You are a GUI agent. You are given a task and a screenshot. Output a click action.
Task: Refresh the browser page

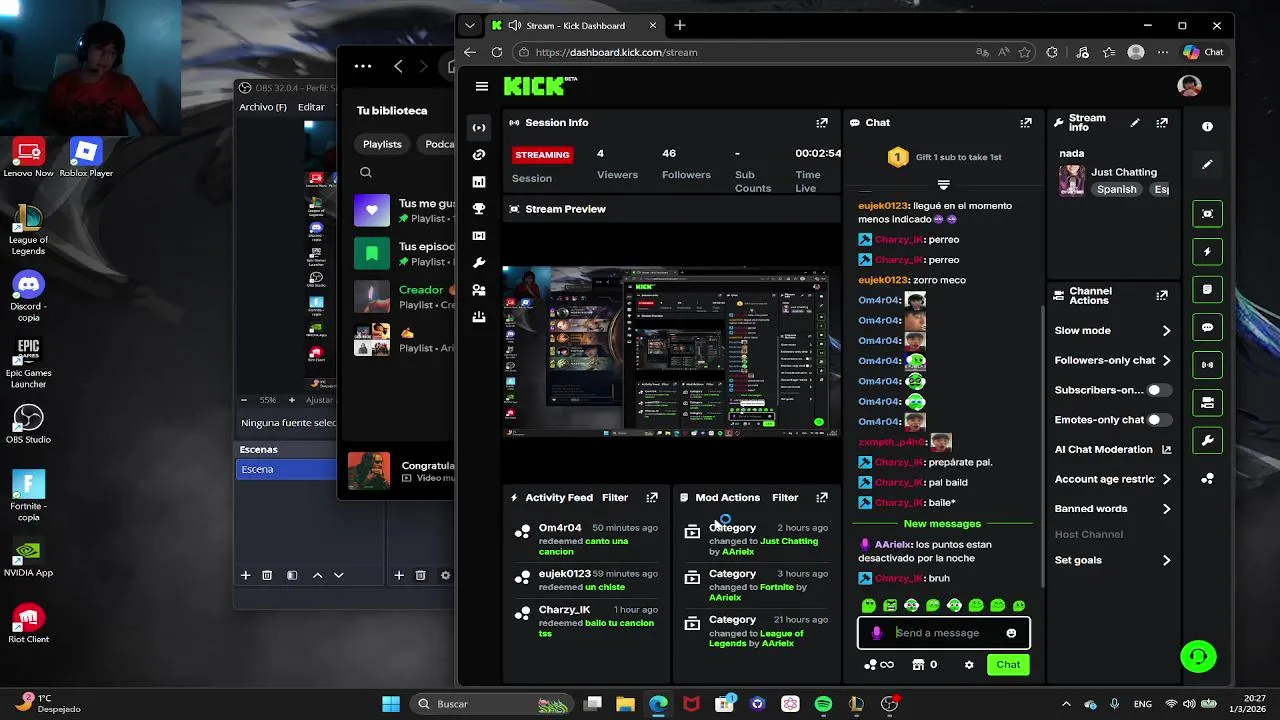497,52
